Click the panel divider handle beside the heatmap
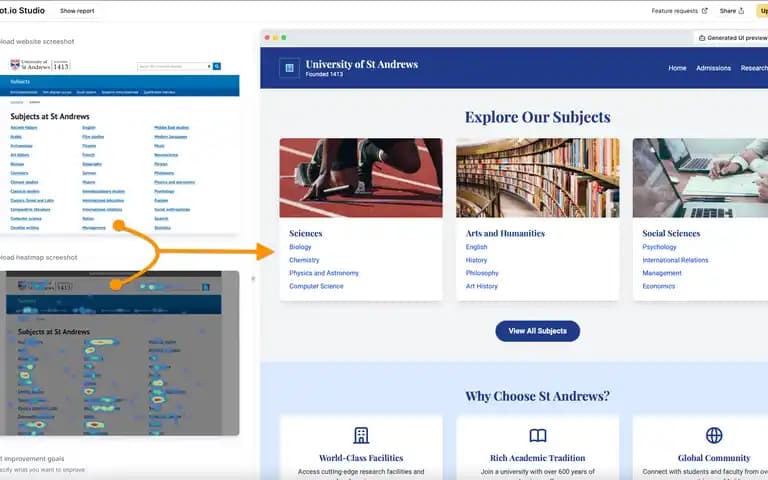Image resolution: width=768 pixels, height=480 pixels. click(253, 279)
